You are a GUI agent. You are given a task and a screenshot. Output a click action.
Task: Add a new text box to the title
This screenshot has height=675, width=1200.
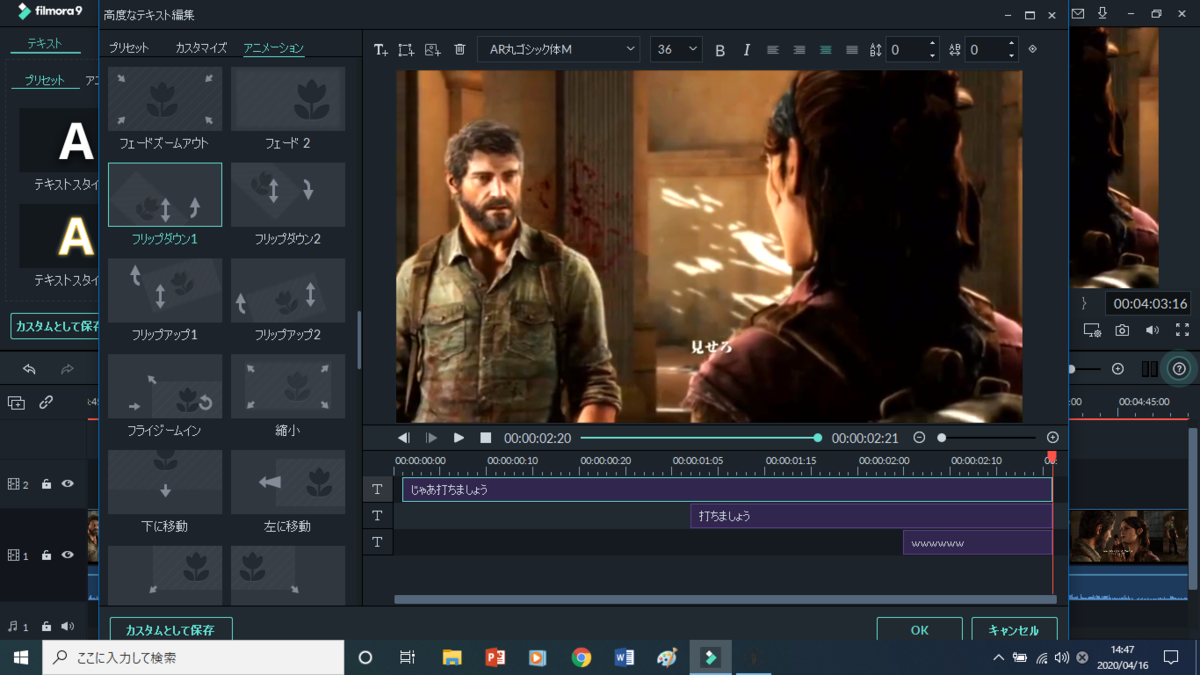380,49
